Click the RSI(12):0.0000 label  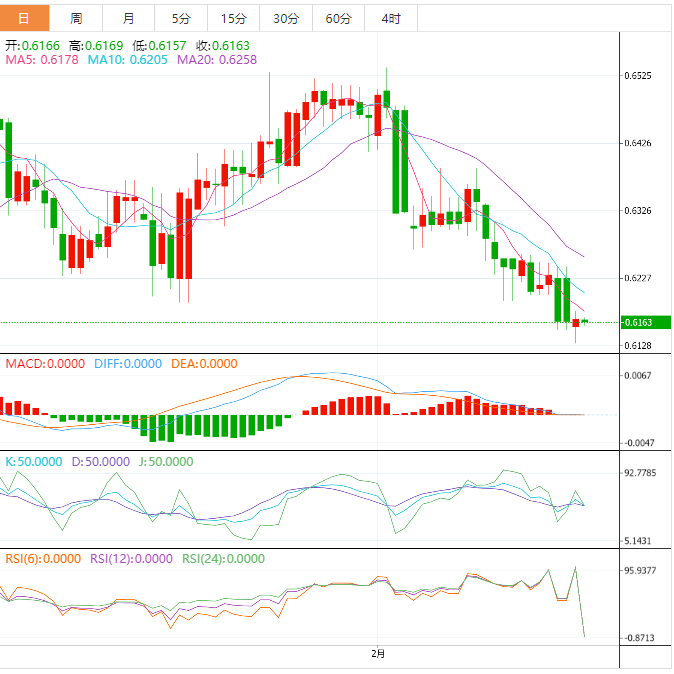(131, 559)
